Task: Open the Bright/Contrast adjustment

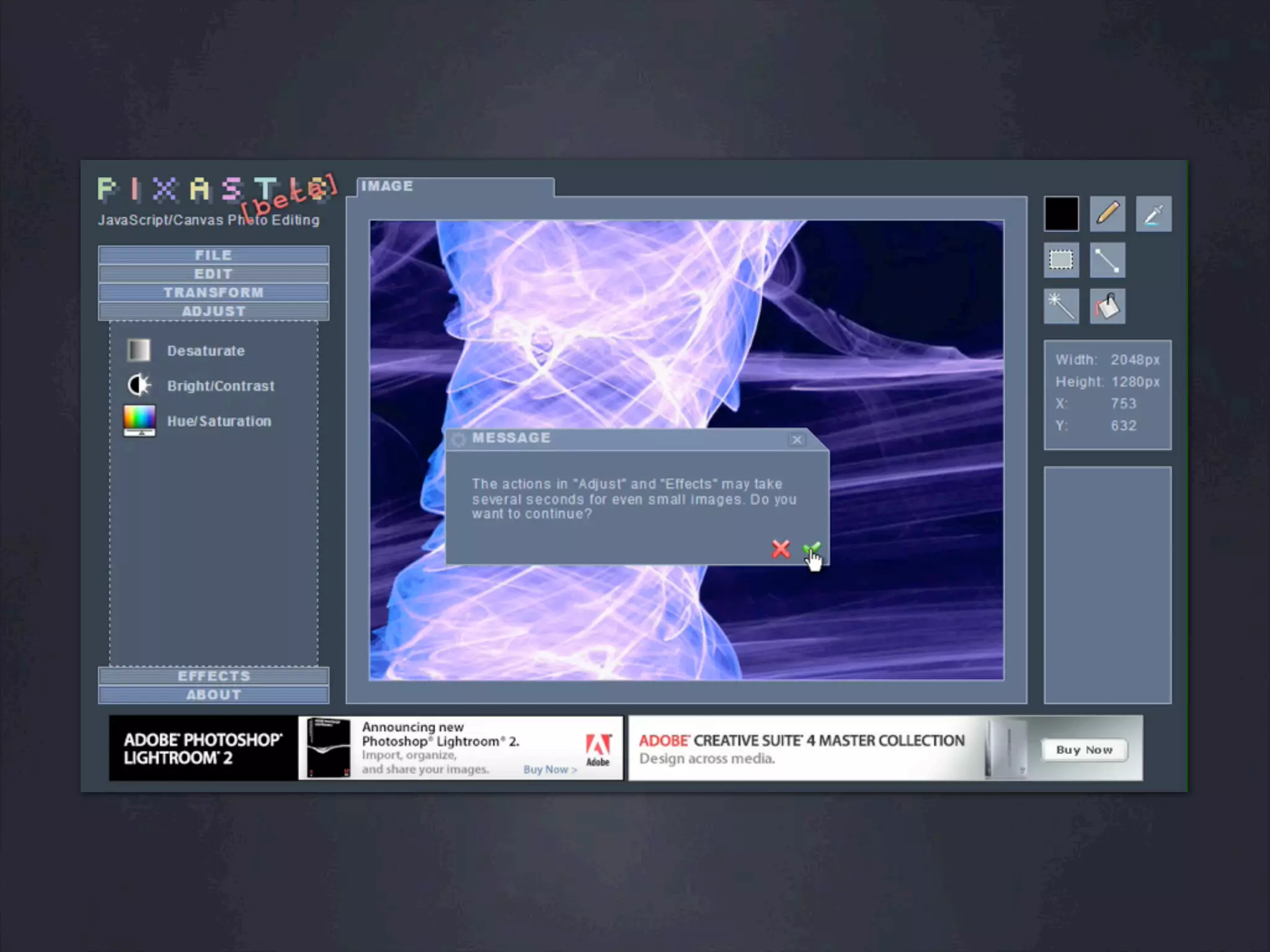Action: coord(221,386)
